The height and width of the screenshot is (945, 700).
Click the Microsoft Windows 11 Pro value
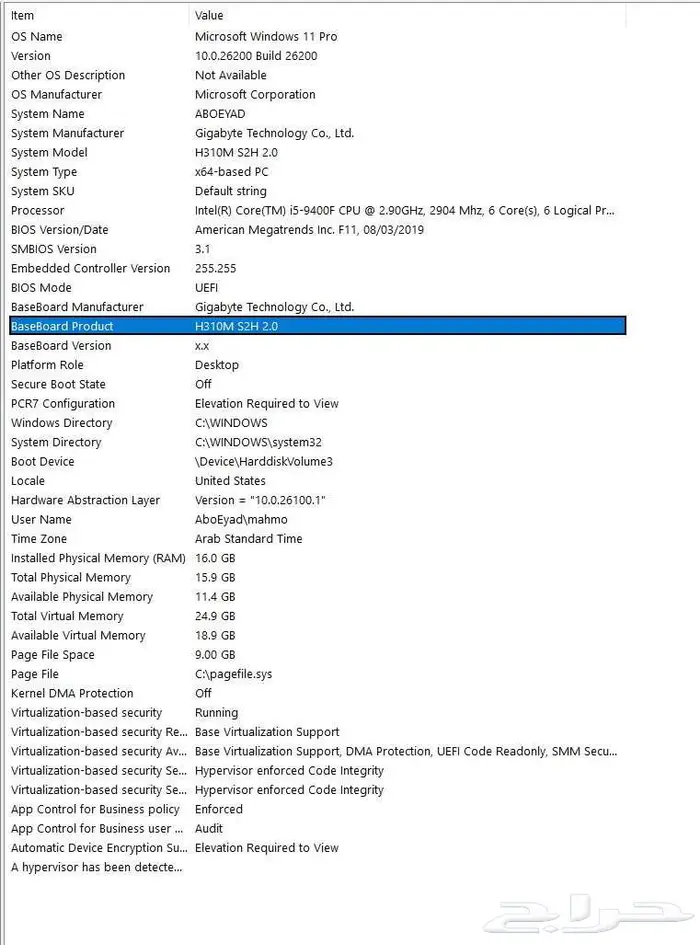pos(266,36)
